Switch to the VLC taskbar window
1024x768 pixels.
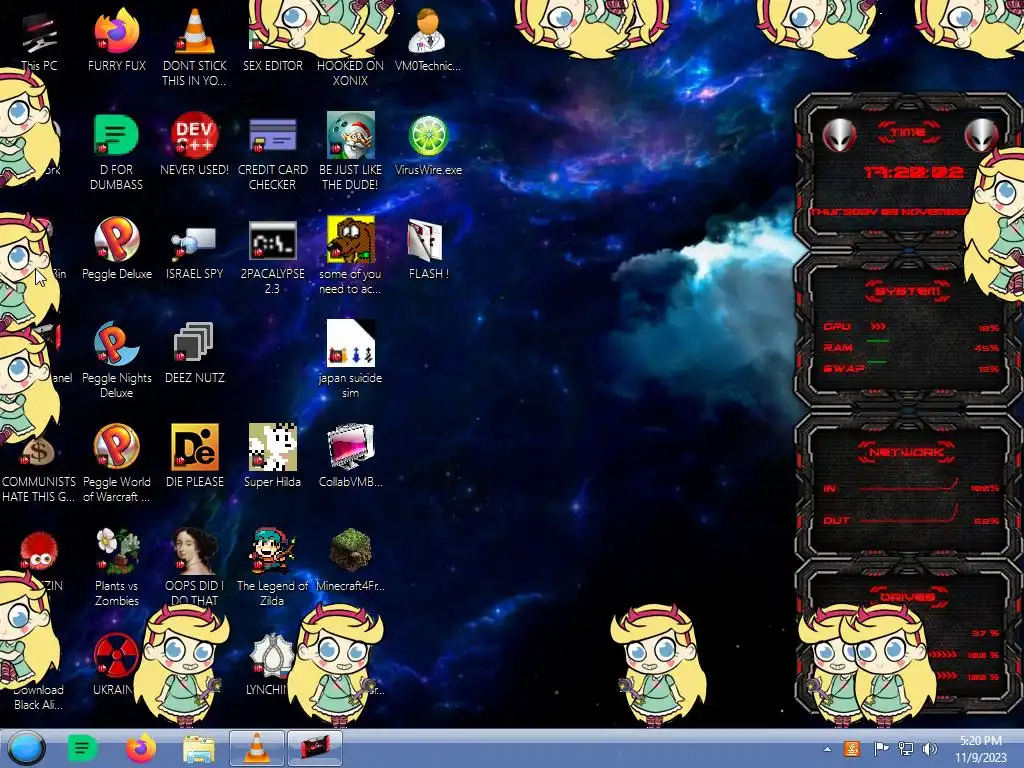point(257,748)
